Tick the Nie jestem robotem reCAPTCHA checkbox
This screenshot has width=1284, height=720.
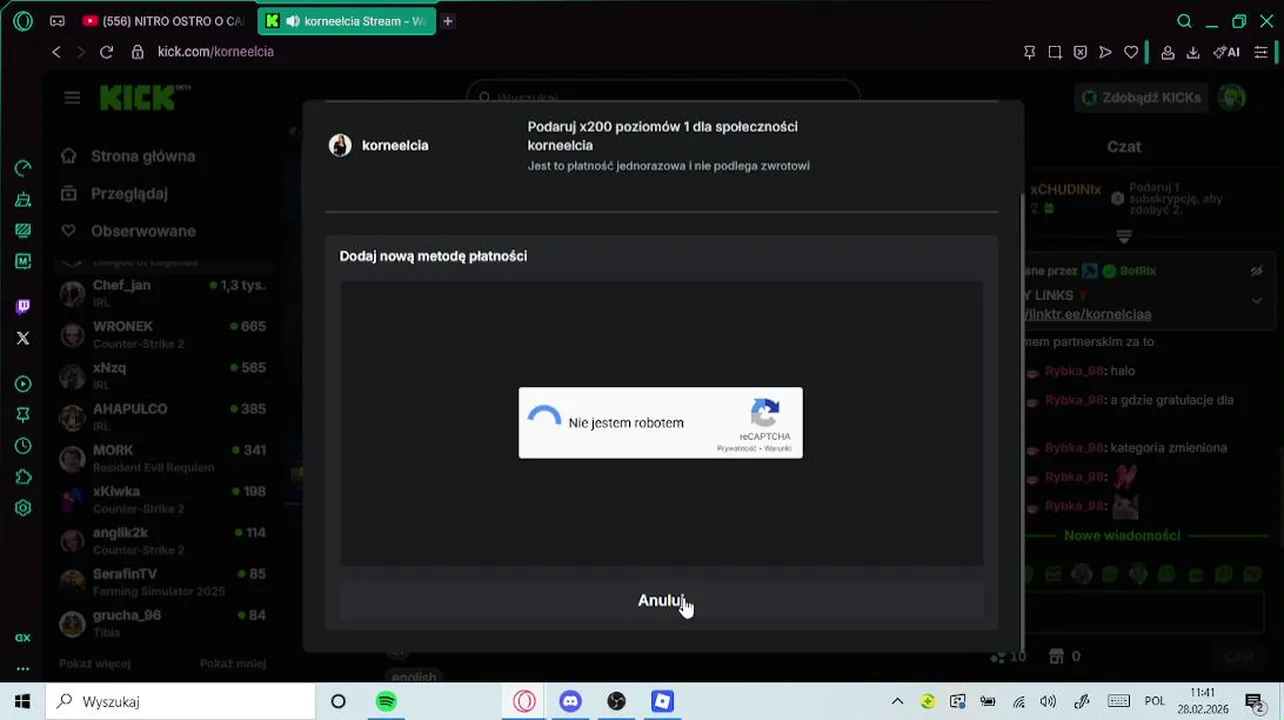544,423
